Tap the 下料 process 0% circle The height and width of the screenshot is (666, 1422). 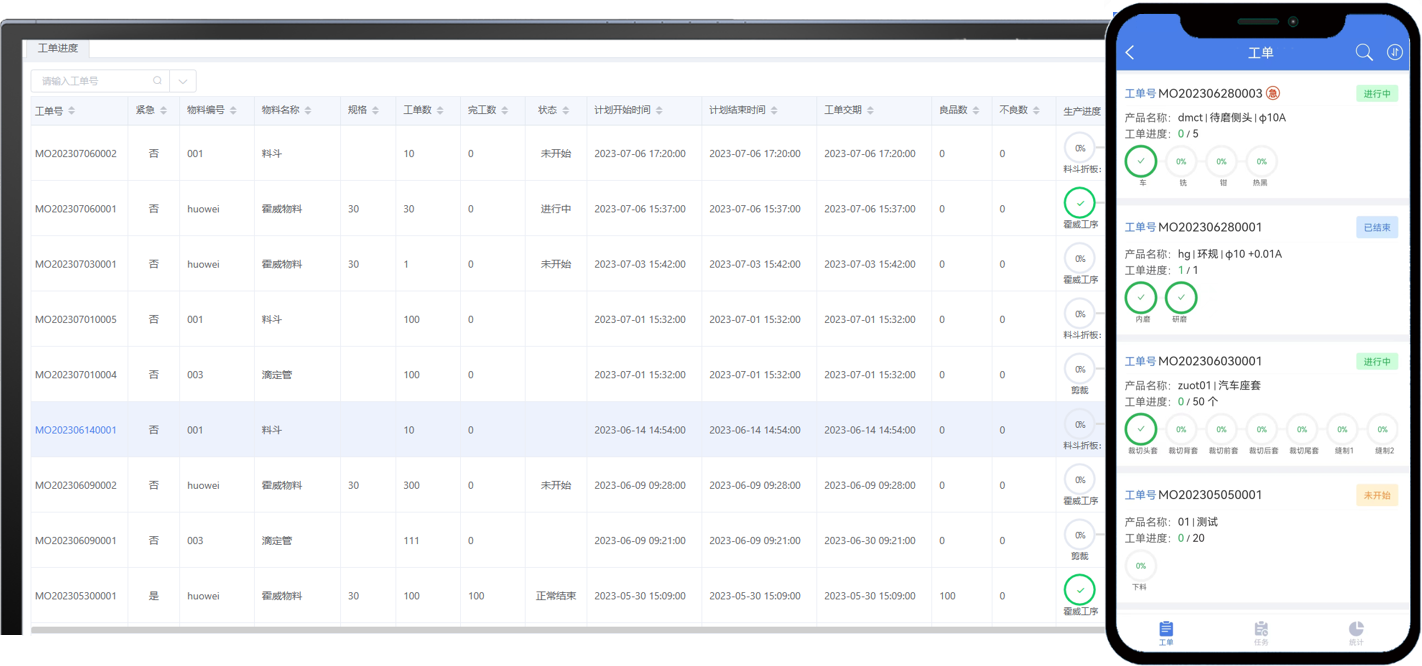(x=1141, y=566)
